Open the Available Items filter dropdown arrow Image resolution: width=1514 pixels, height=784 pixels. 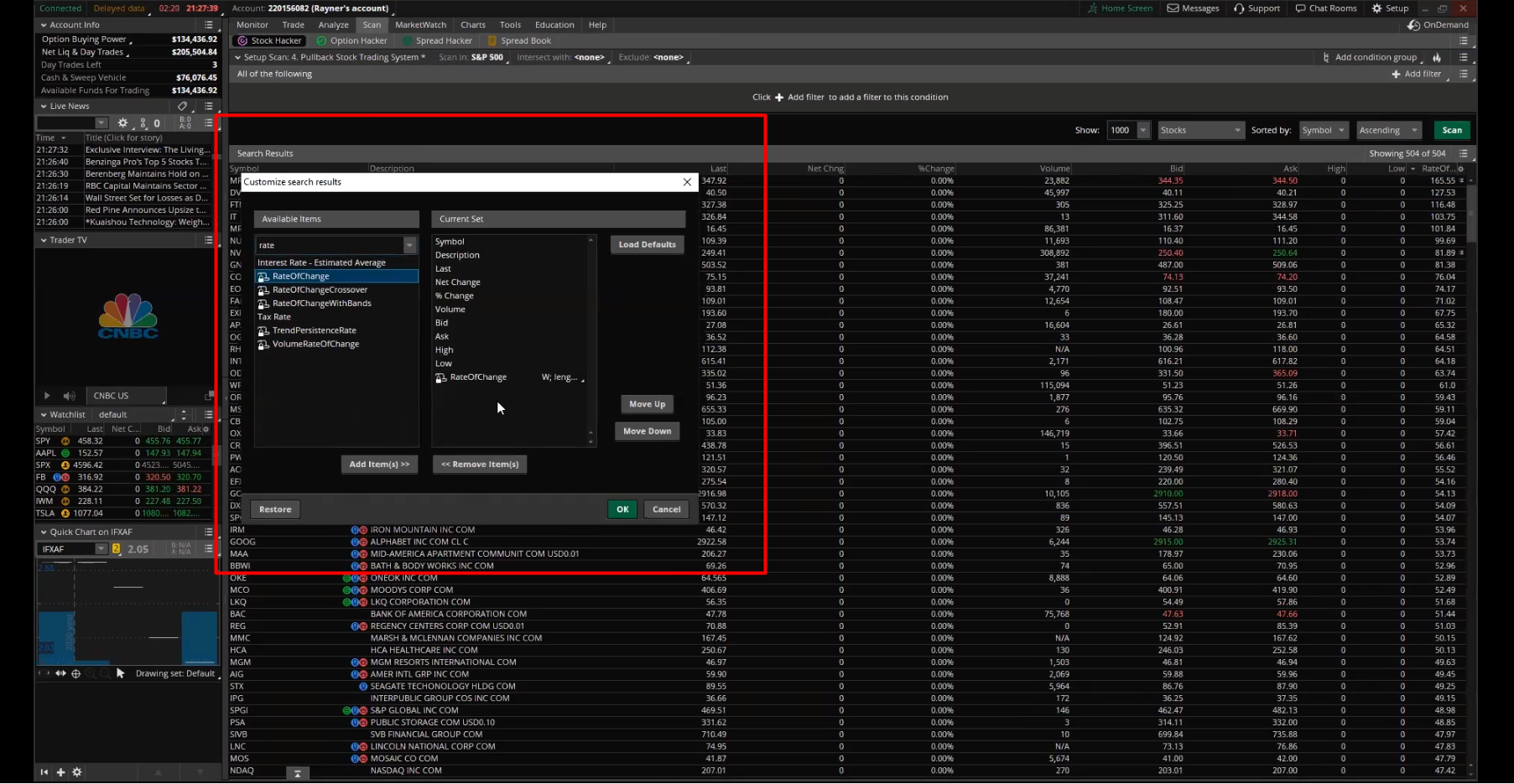point(409,245)
